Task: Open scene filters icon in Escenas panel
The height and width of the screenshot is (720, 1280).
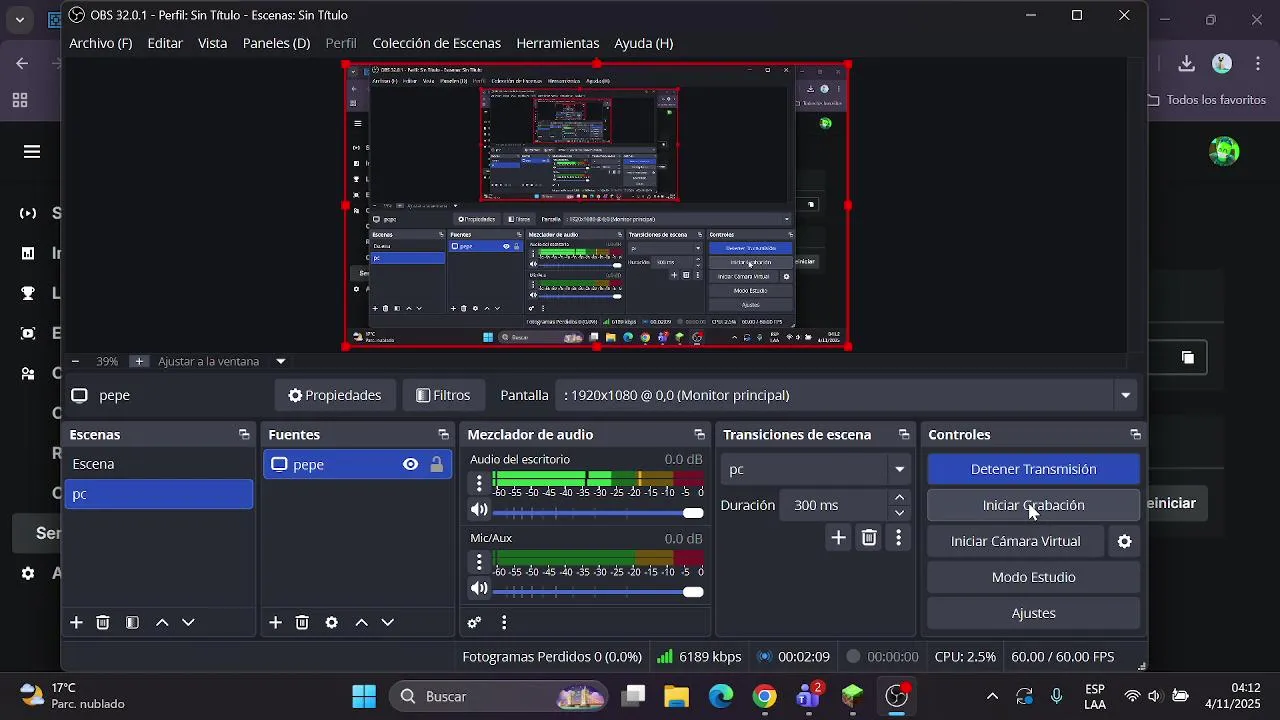Action: [x=132, y=622]
